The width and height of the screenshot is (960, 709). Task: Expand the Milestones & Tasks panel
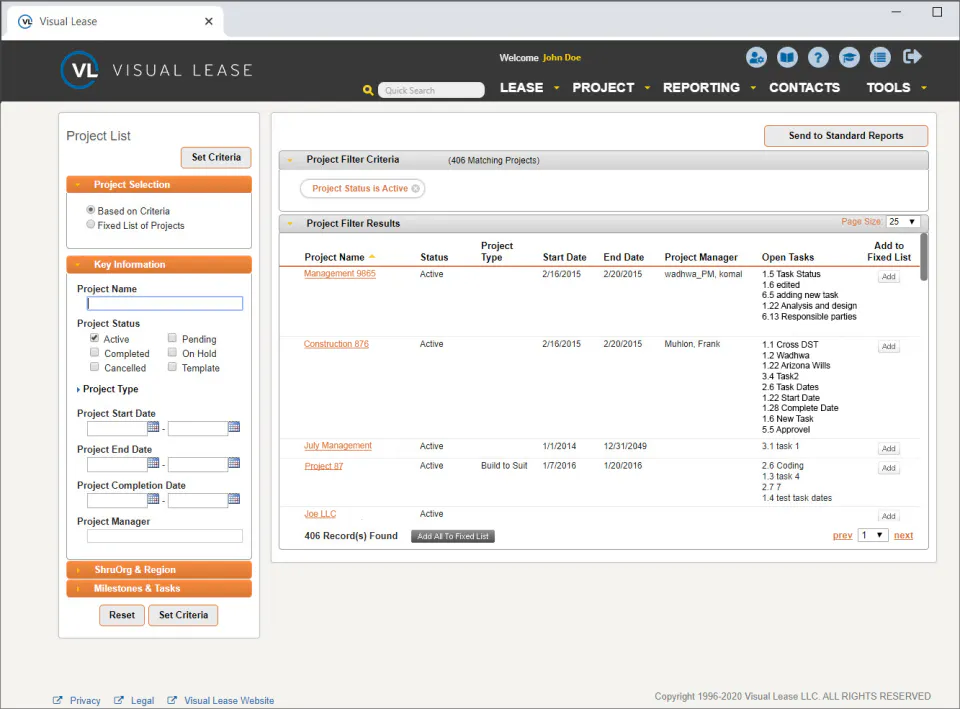point(159,588)
